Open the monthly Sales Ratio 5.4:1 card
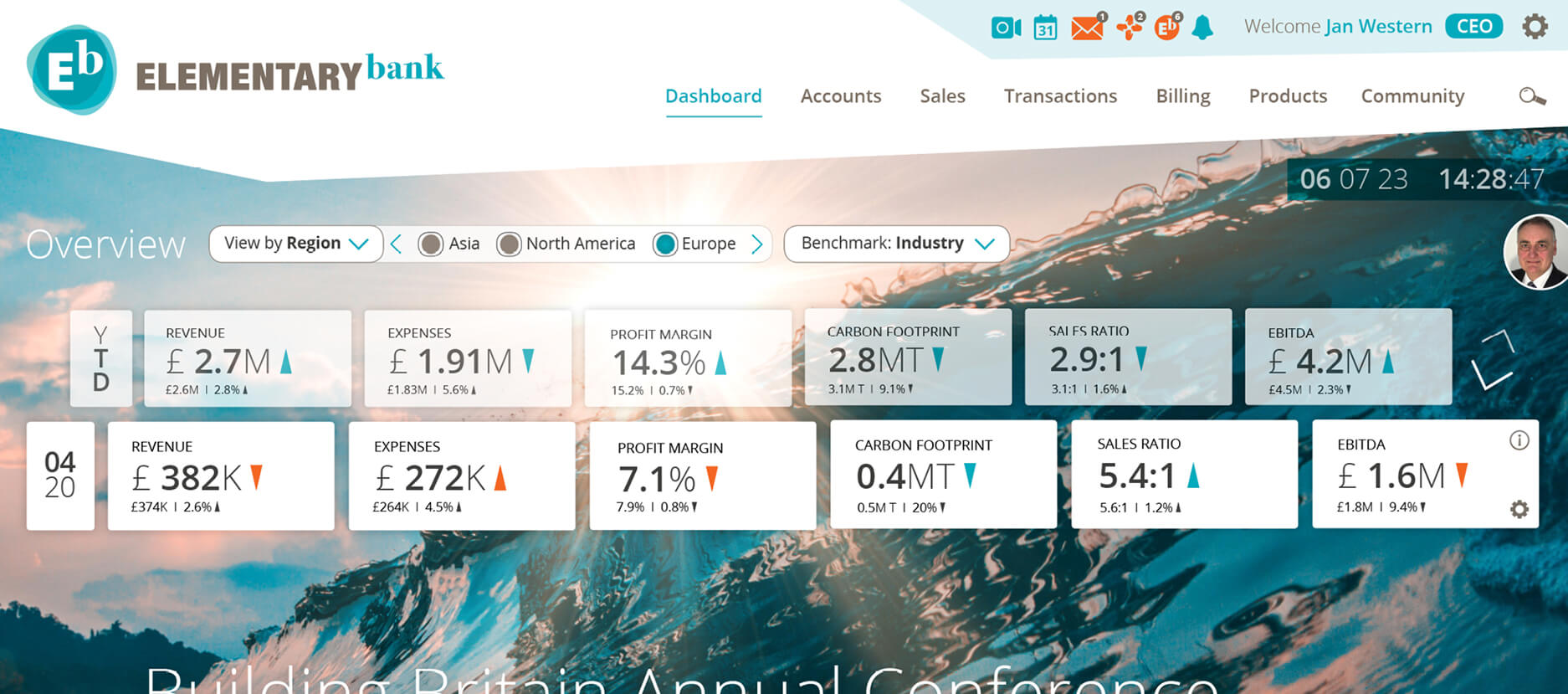The height and width of the screenshot is (694, 1568). pos(1185,474)
